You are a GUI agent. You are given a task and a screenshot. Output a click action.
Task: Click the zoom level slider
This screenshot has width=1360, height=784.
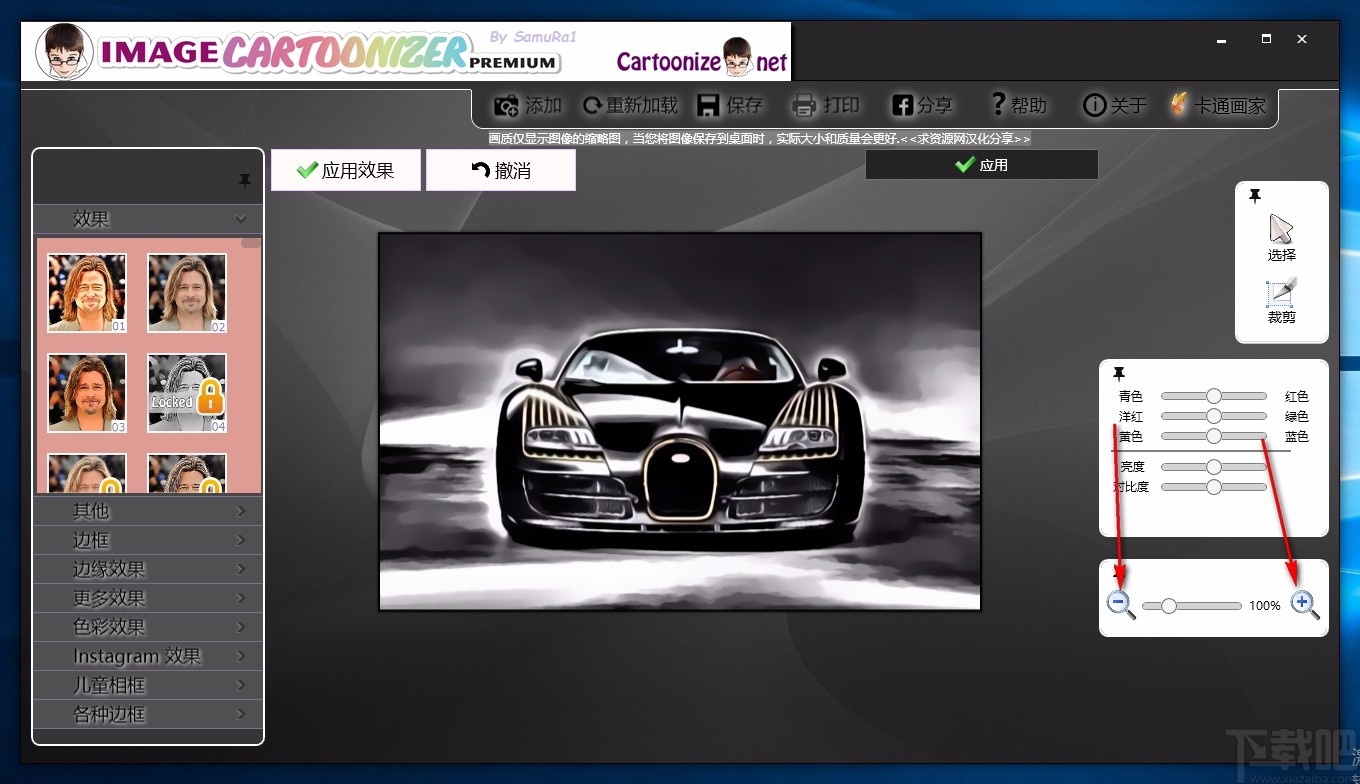pyautogui.click(x=1192, y=605)
